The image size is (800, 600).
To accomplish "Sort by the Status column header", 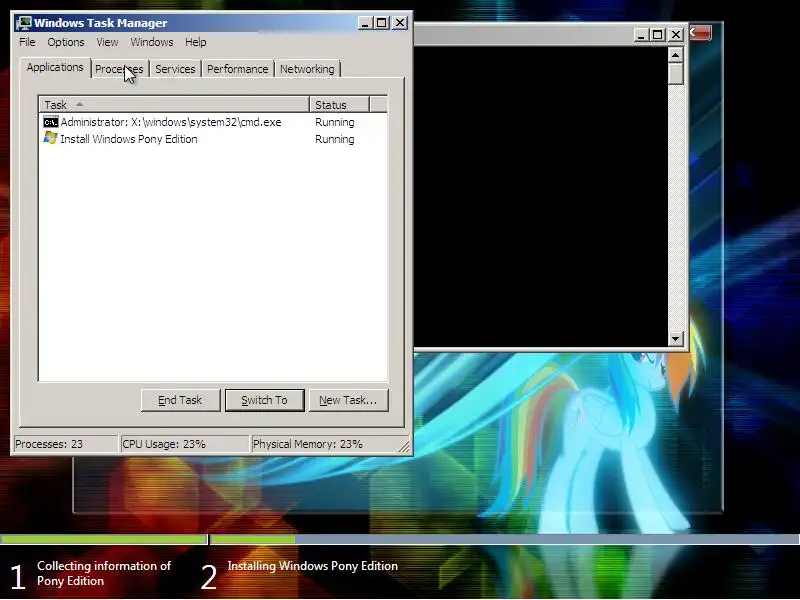I will pyautogui.click(x=339, y=105).
